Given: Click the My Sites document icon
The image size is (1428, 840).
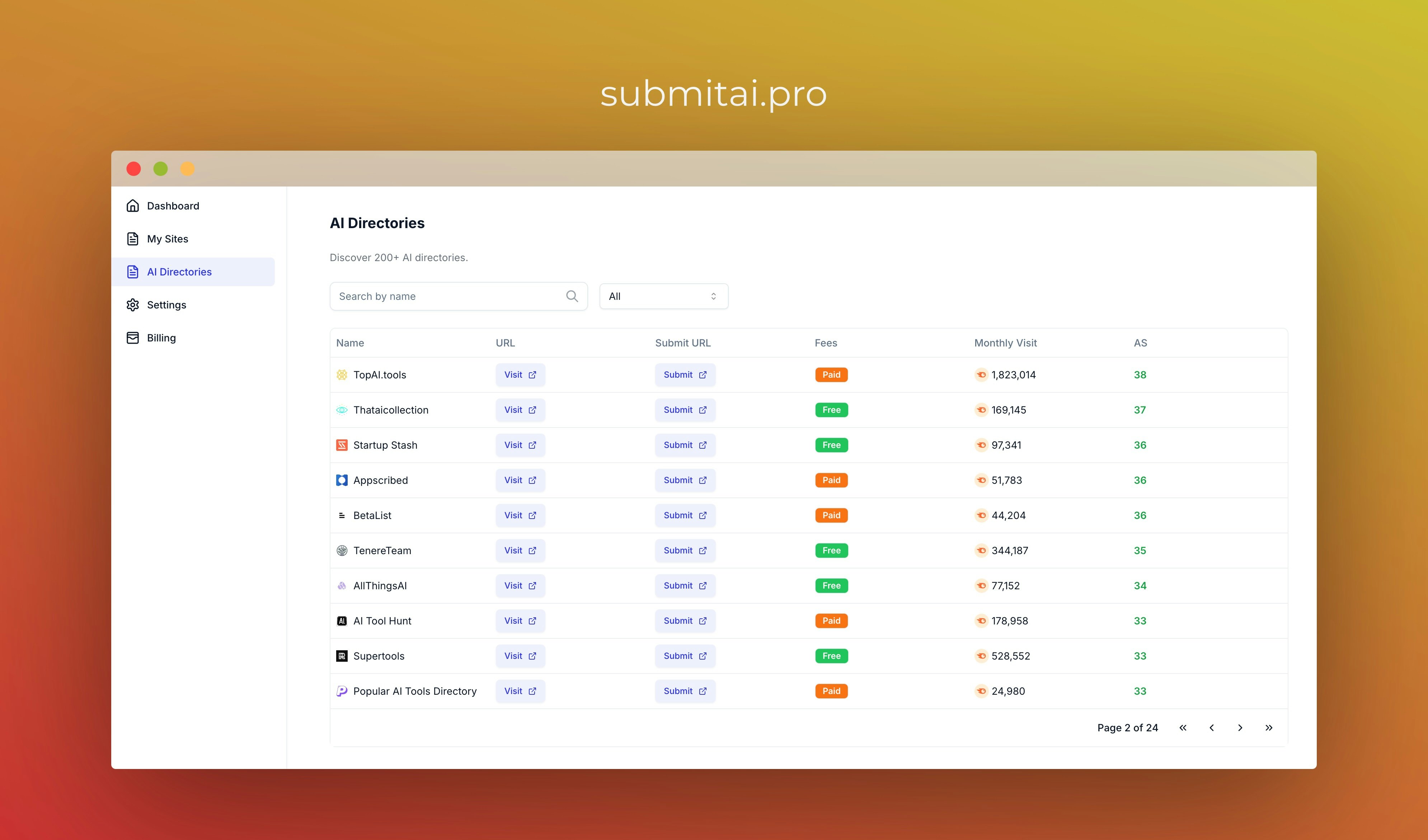Looking at the screenshot, I should point(133,239).
